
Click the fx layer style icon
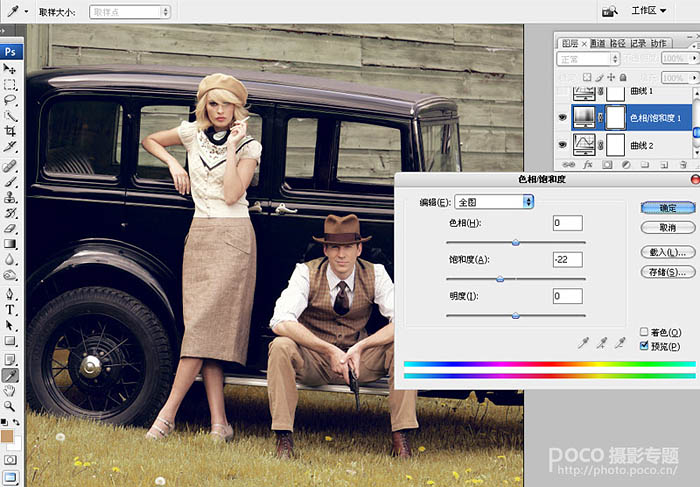click(x=589, y=163)
